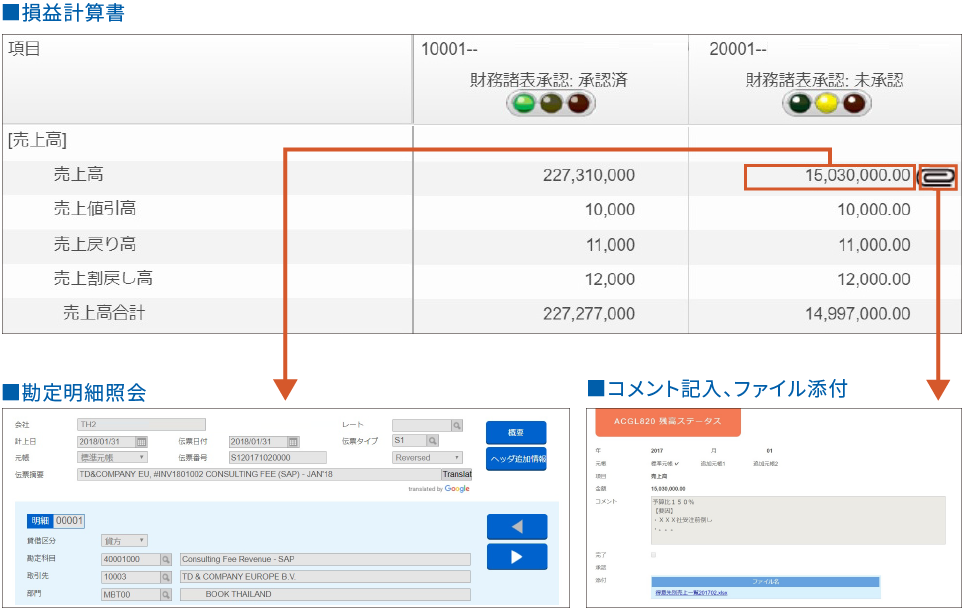Viewport: 964px width, 608px height.
Task: Click search icon next to レート field
Action: (x=456, y=425)
